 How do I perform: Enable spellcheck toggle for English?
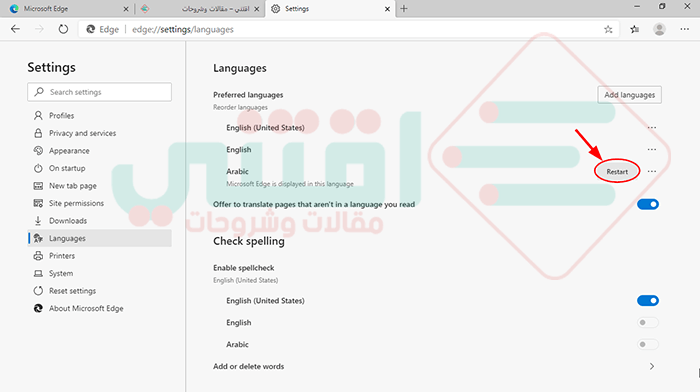coord(648,322)
